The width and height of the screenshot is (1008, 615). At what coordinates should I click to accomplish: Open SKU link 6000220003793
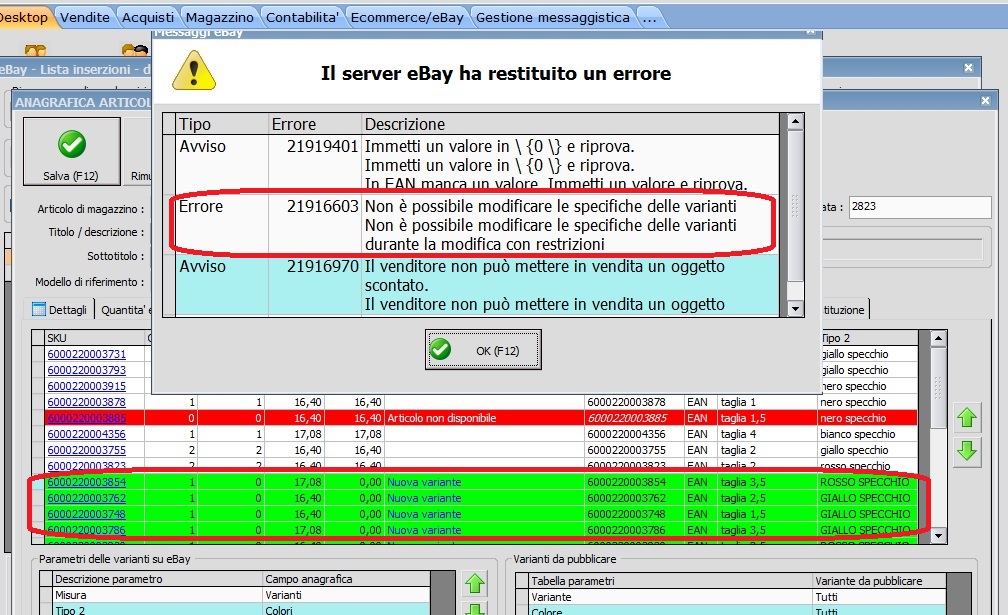tap(87, 370)
